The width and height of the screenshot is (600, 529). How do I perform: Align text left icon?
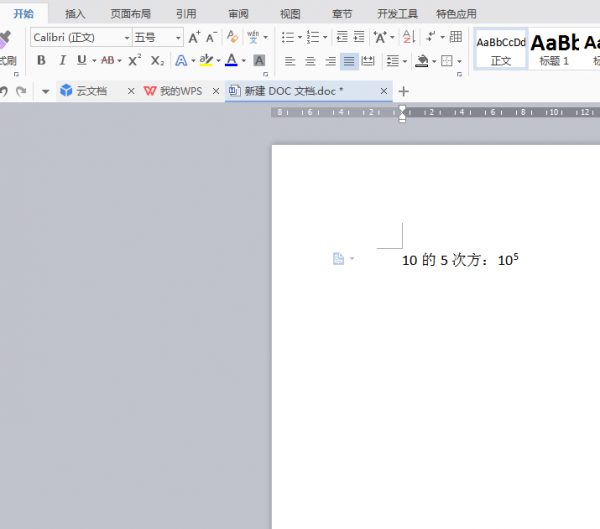coord(290,61)
